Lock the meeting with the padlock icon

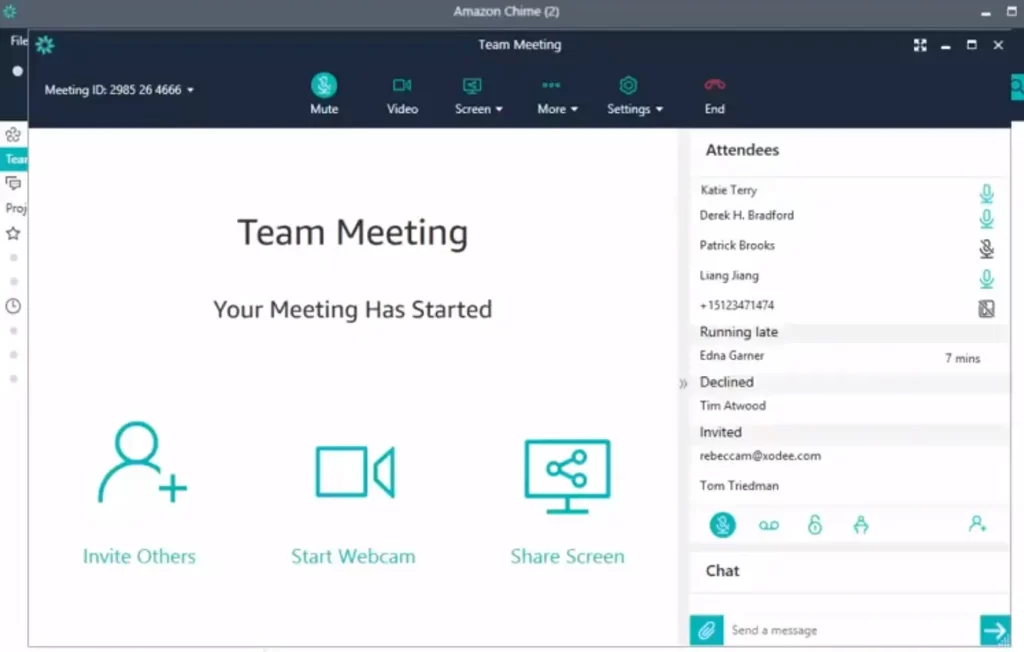click(814, 525)
